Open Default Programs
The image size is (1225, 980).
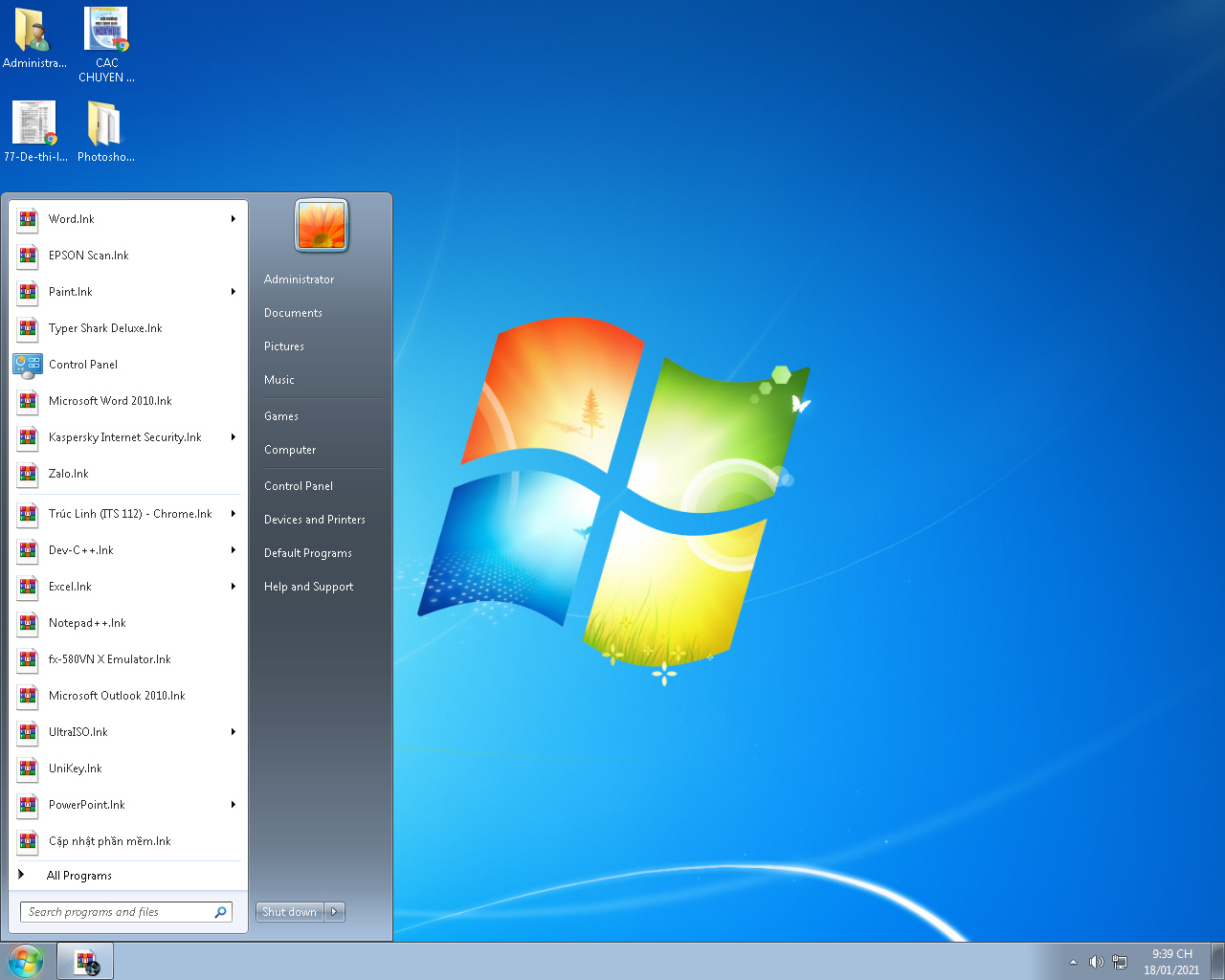[308, 553]
